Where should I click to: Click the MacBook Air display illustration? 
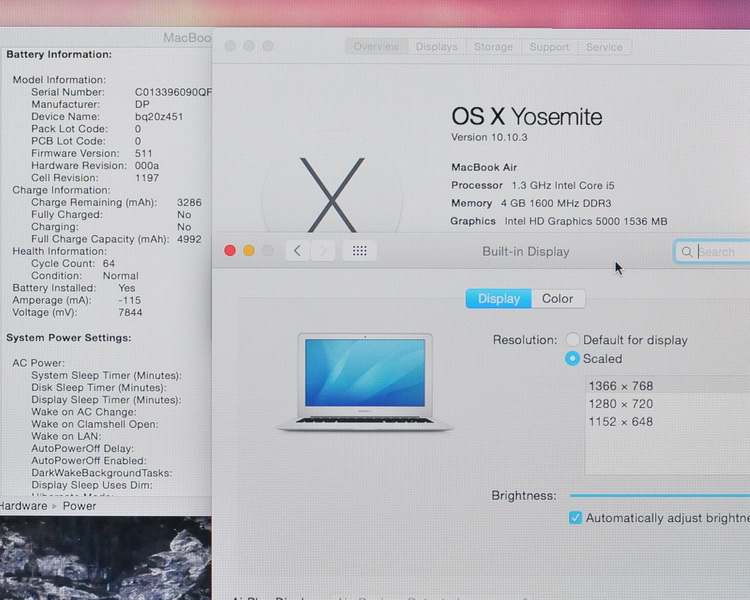coord(364,382)
